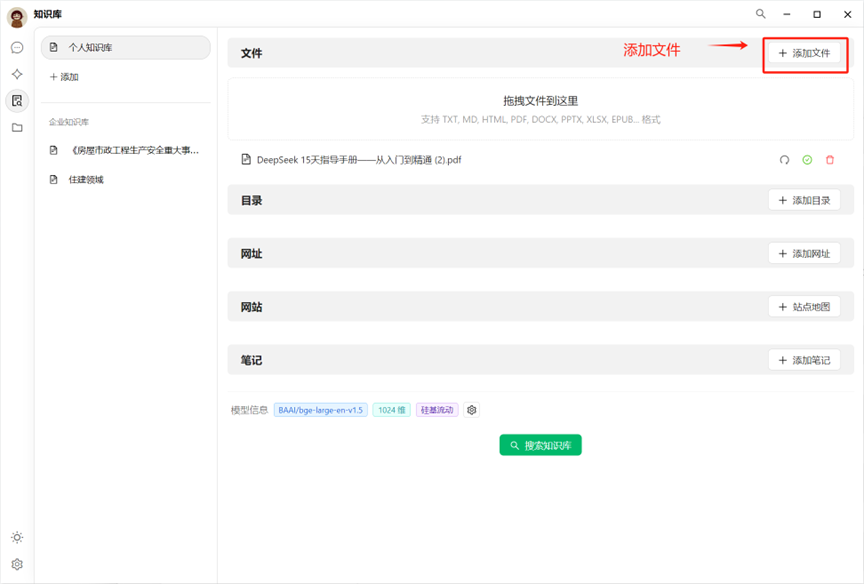Viewport: 864px width, 584px height.
Task: Open the files folder sidebar icon
Action: (x=17, y=127)
